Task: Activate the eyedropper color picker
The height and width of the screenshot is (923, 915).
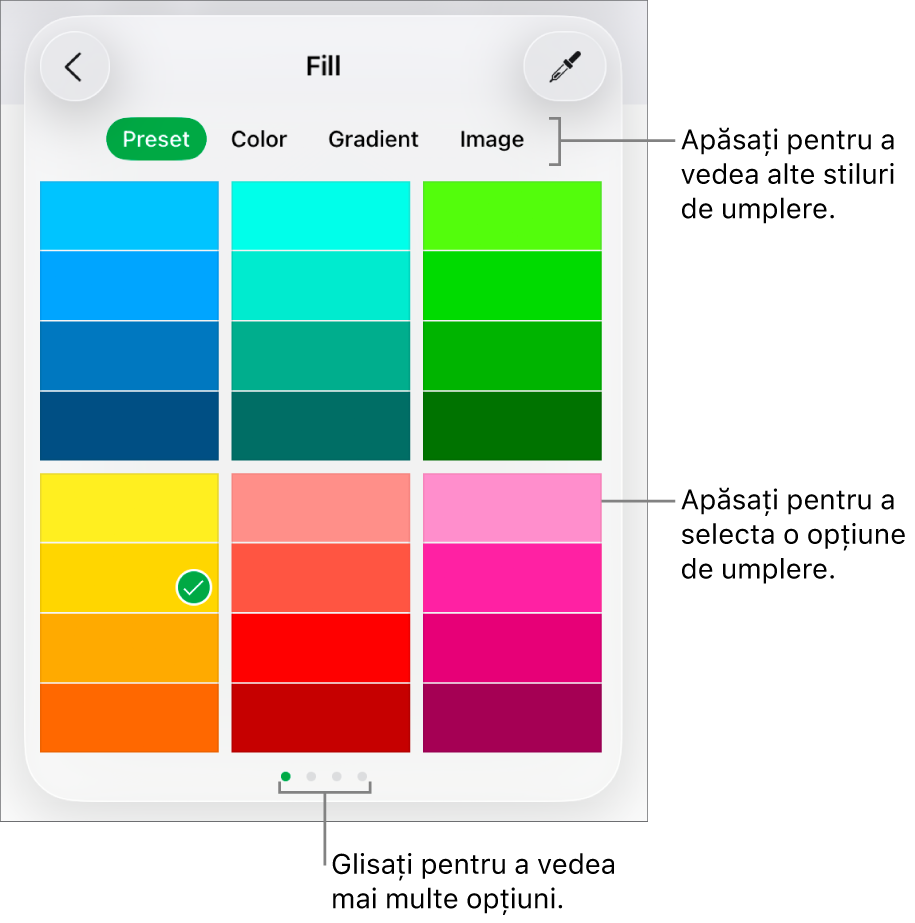Action: pos(565,67)
